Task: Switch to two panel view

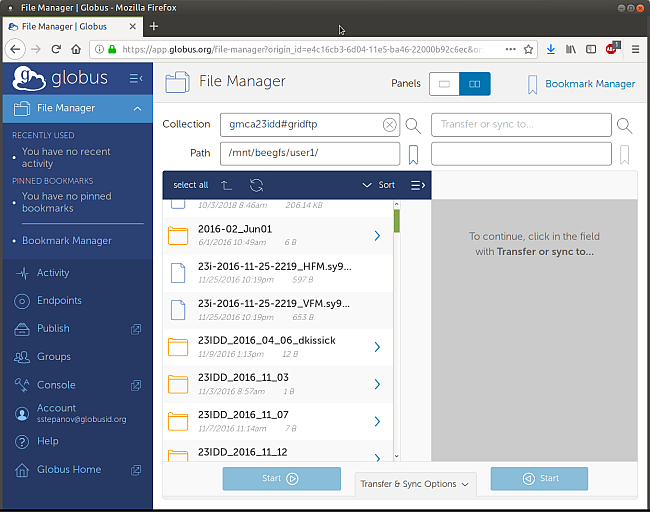Action: point(475,84)
